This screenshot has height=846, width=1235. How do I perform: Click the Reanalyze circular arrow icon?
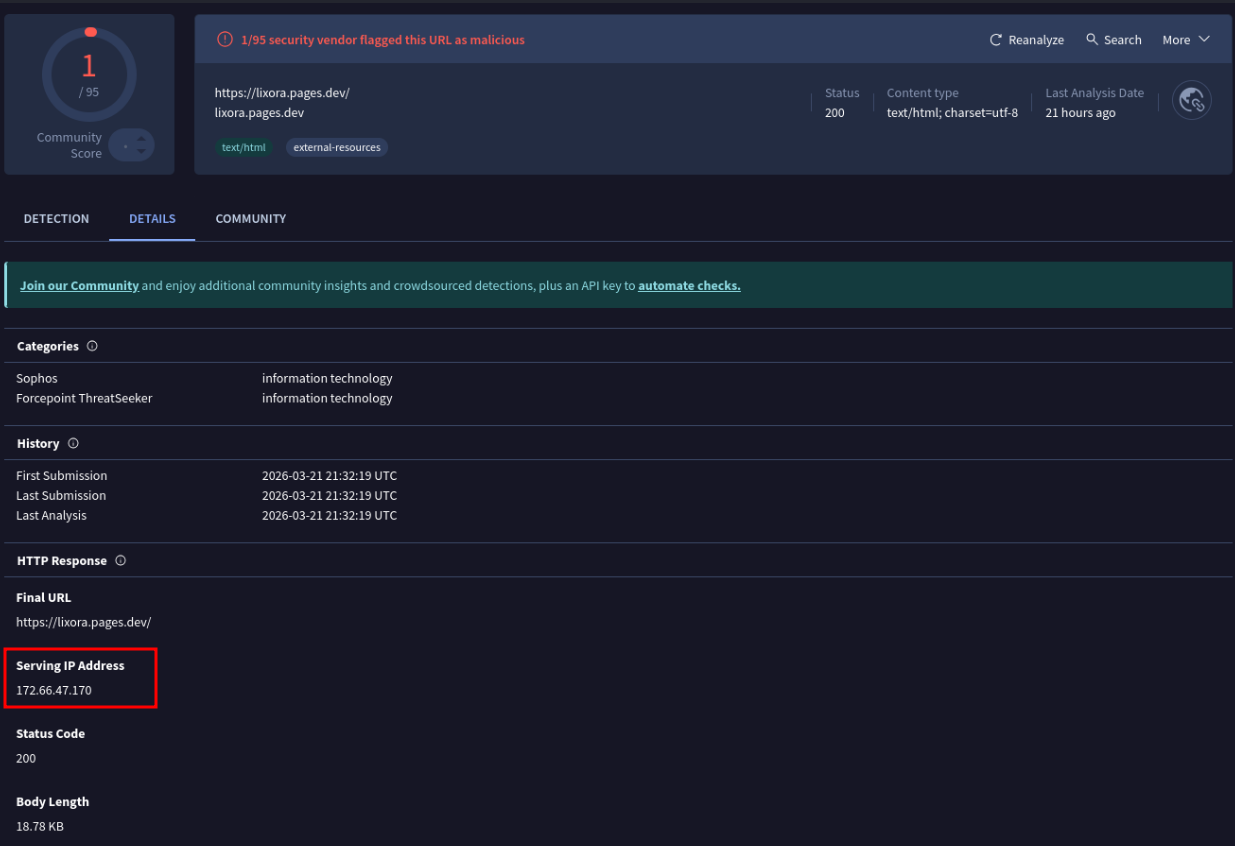(x=995, y=40)
